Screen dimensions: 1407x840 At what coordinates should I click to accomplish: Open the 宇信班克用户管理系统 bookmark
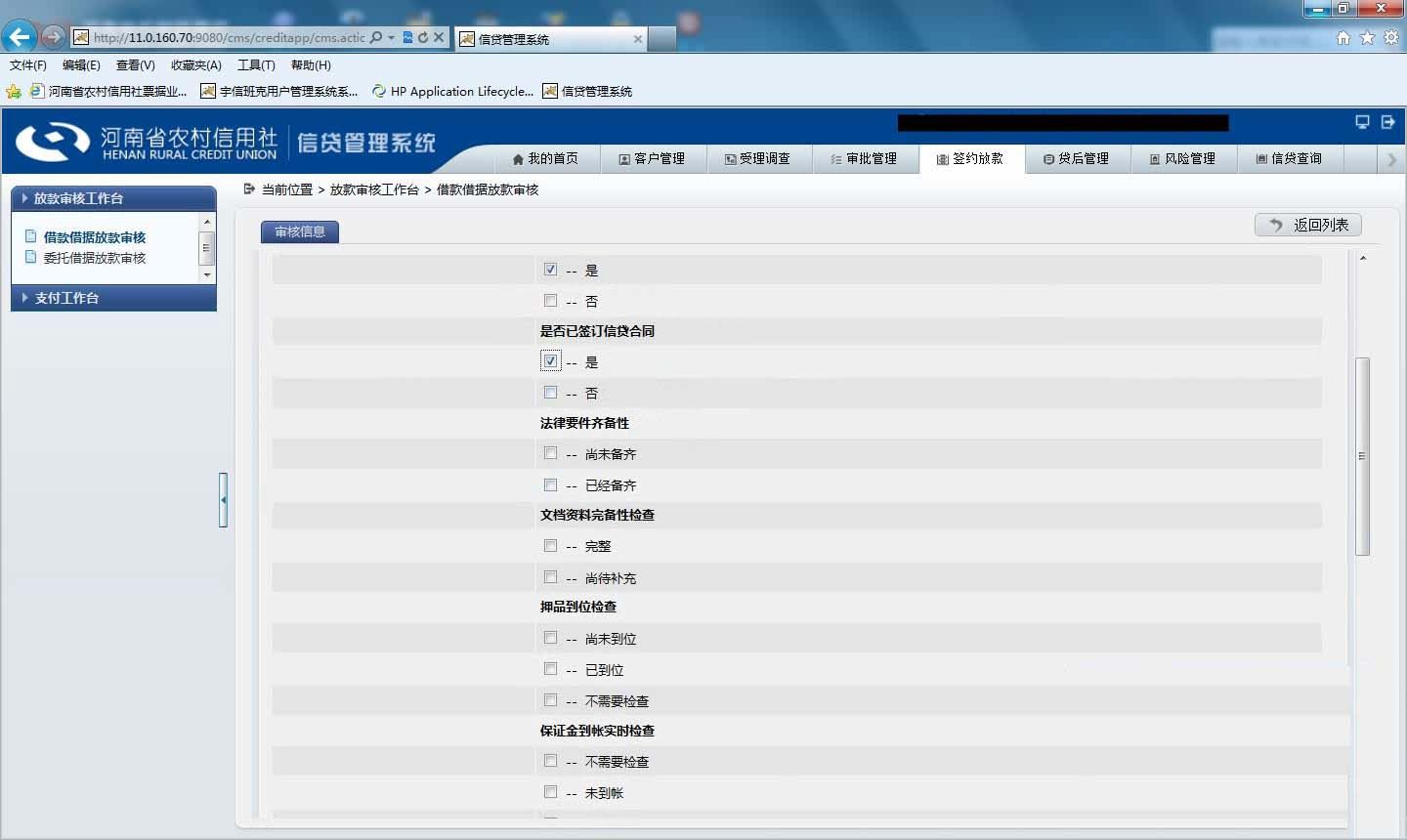point(279,91)
